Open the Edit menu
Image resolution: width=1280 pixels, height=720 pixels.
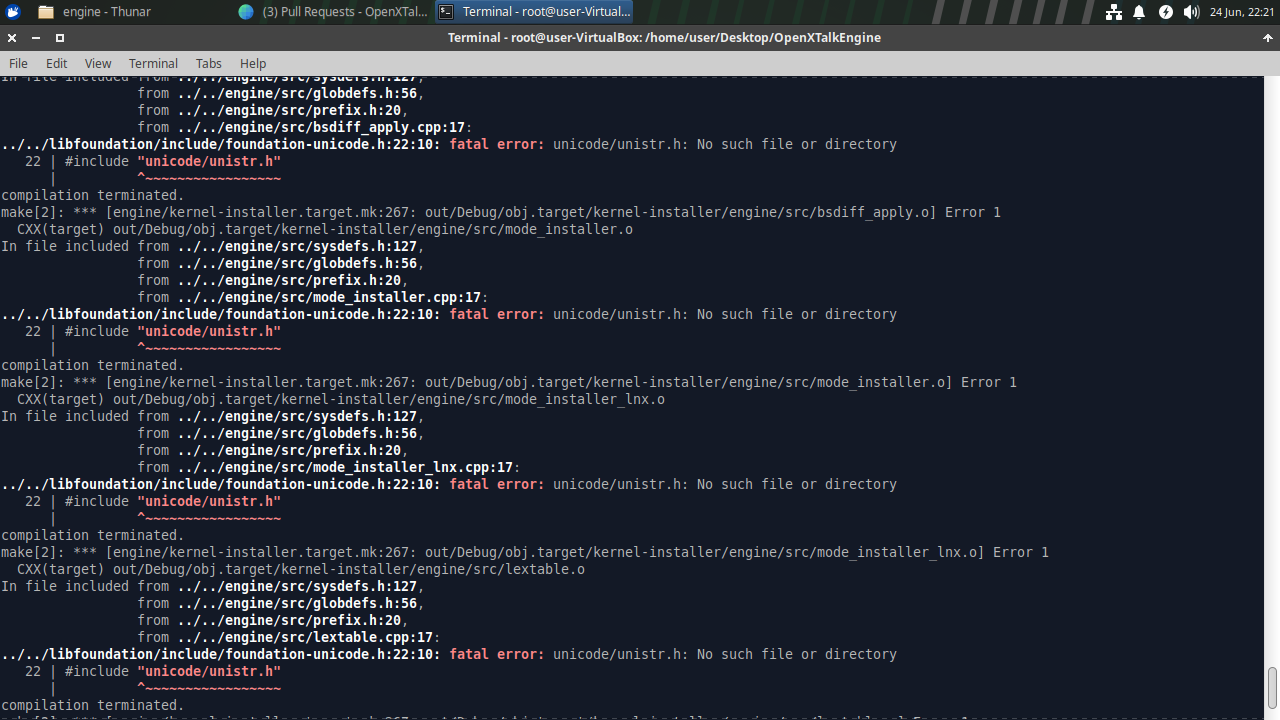point(56,63)
